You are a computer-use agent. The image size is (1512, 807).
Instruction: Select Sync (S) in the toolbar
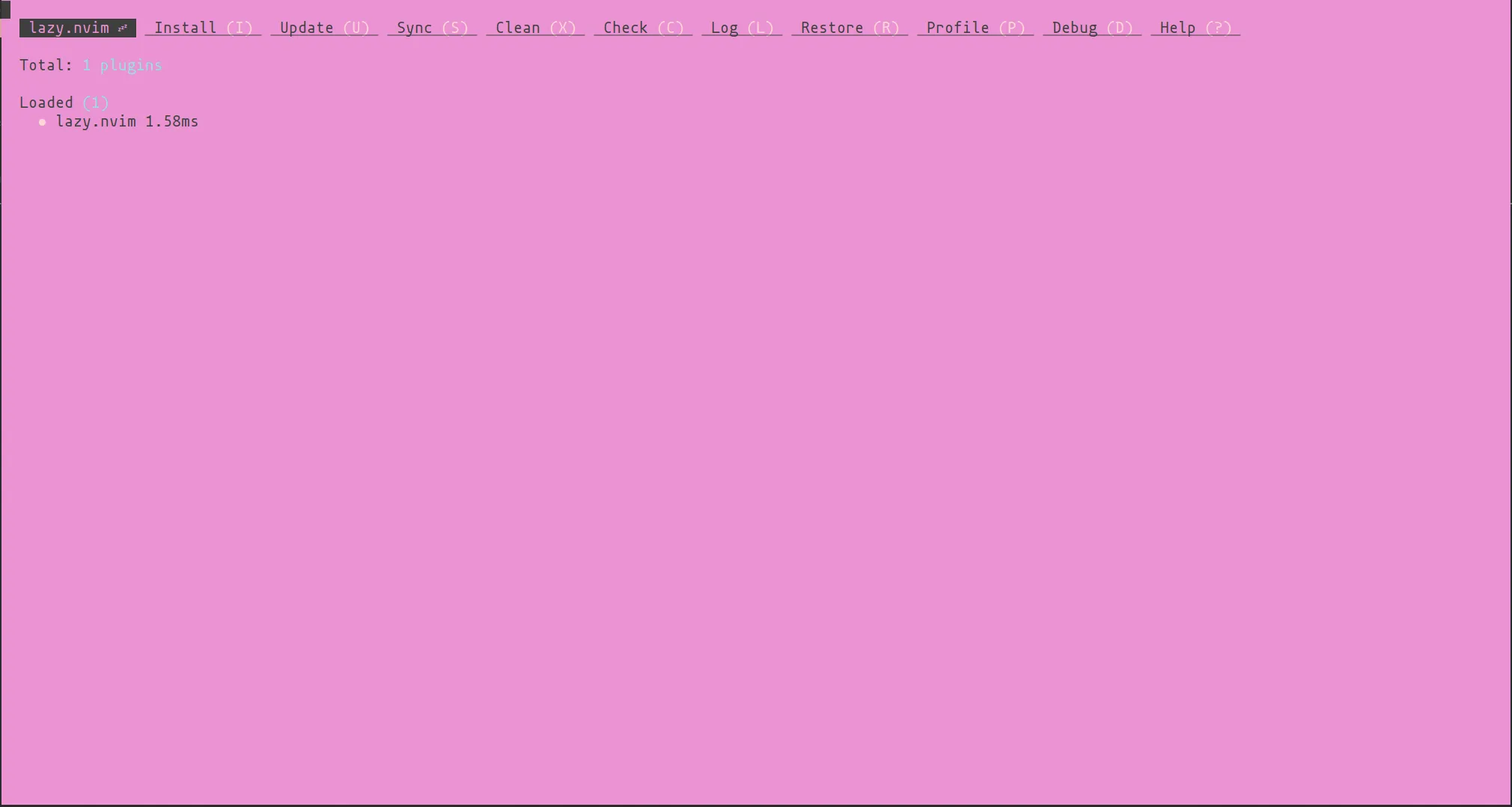432,28
